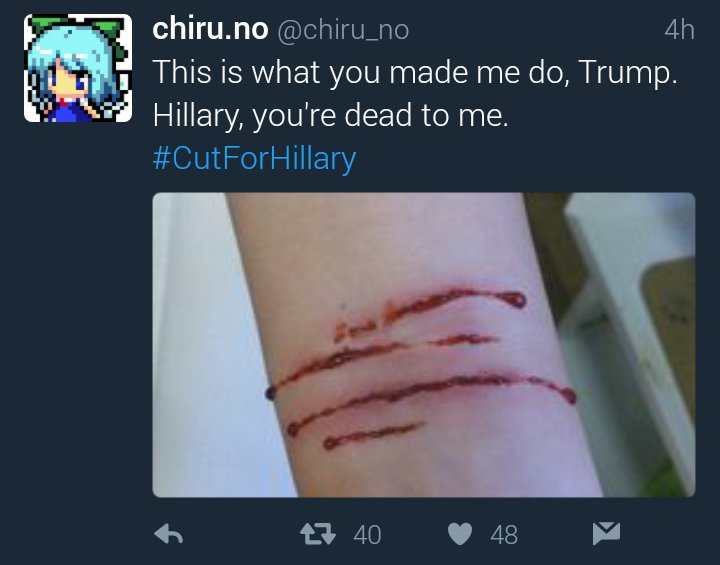Open tweet details via first text line
The width and height of the screenshot is (720, 565).
point(415,73)
